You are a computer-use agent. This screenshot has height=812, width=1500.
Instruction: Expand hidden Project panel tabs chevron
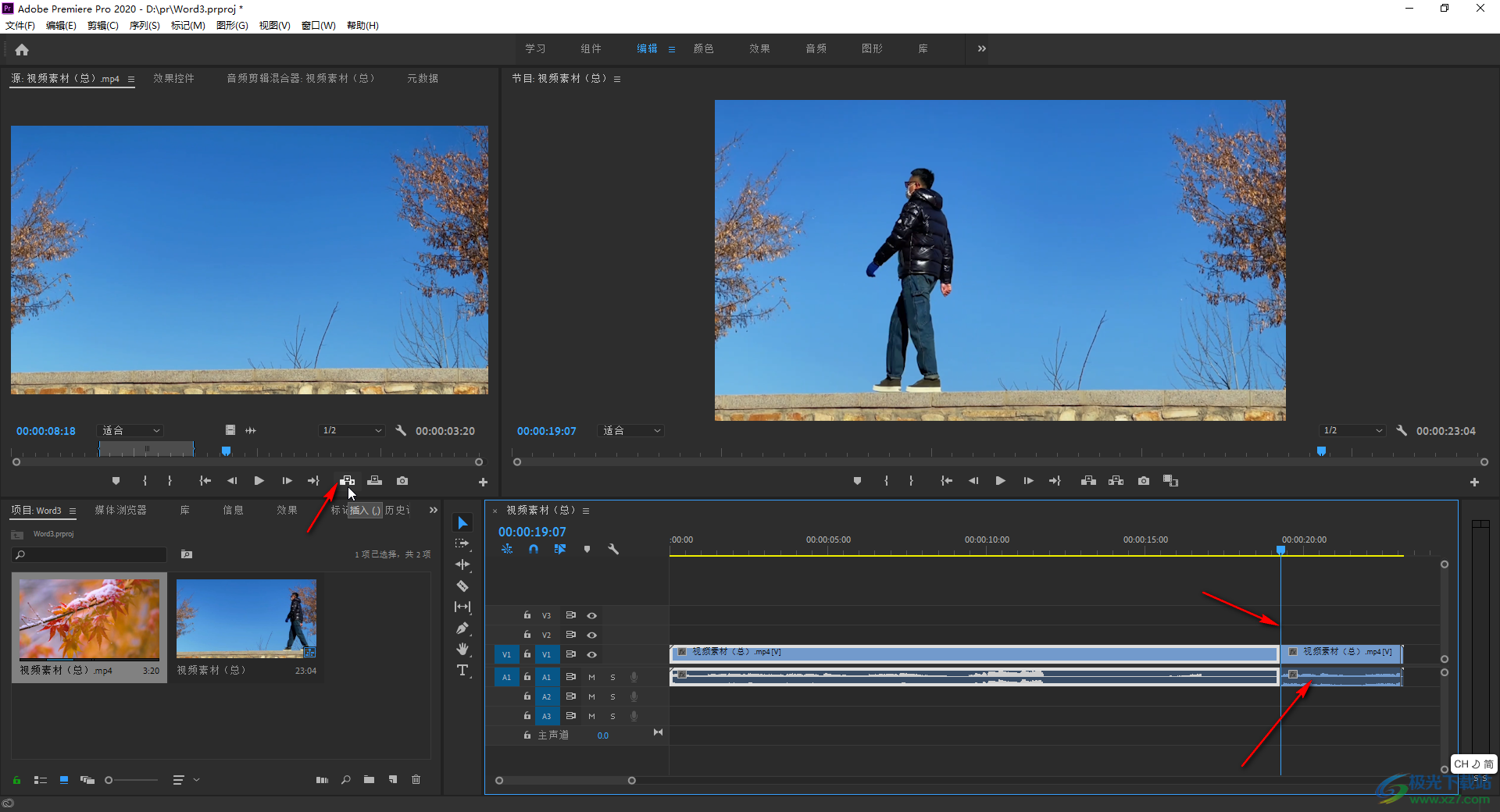(x=434, y=510)
